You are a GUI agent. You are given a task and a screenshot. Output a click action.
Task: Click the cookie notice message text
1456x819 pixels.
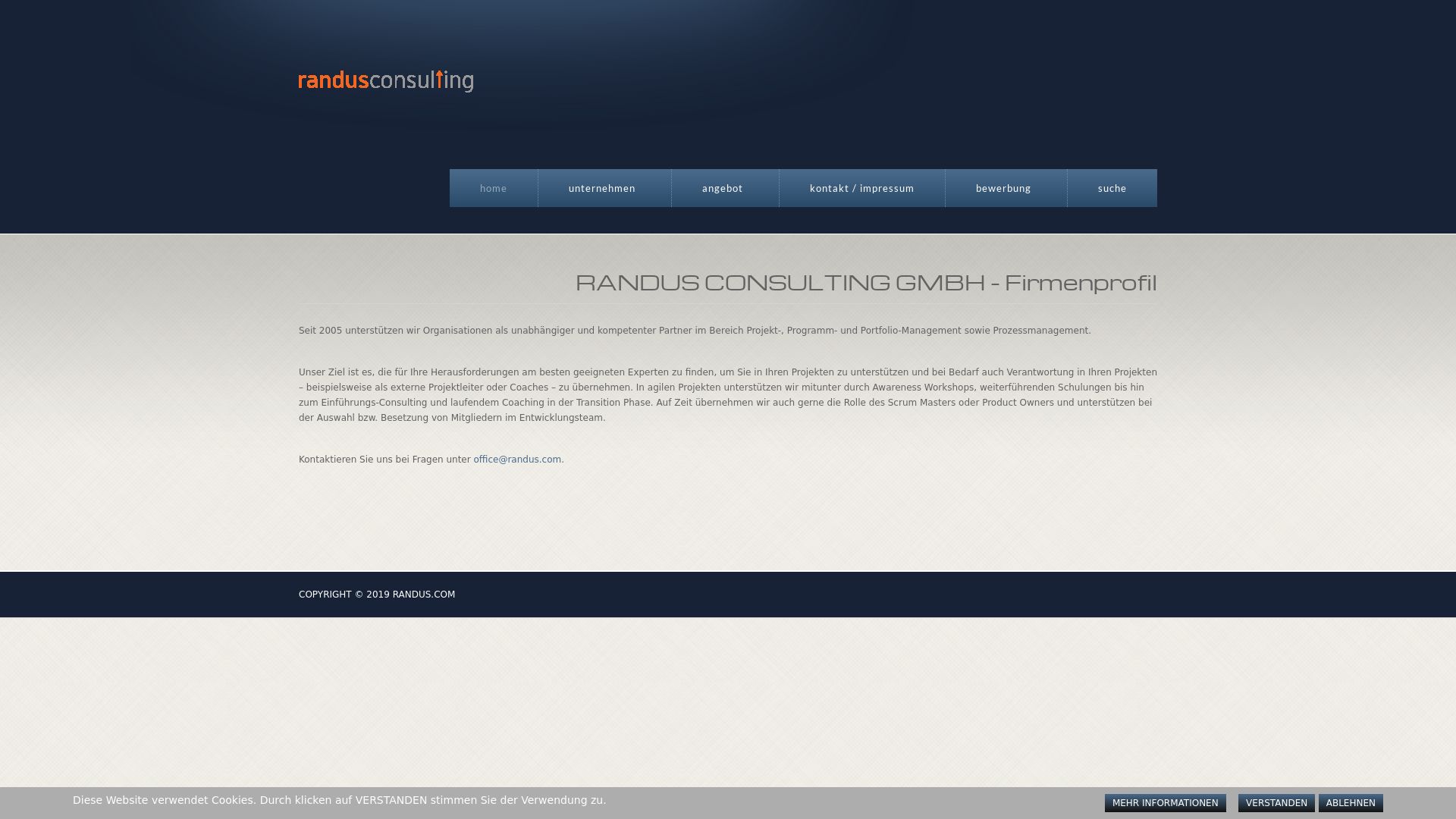pyautogui.click(x=339, y=800)
